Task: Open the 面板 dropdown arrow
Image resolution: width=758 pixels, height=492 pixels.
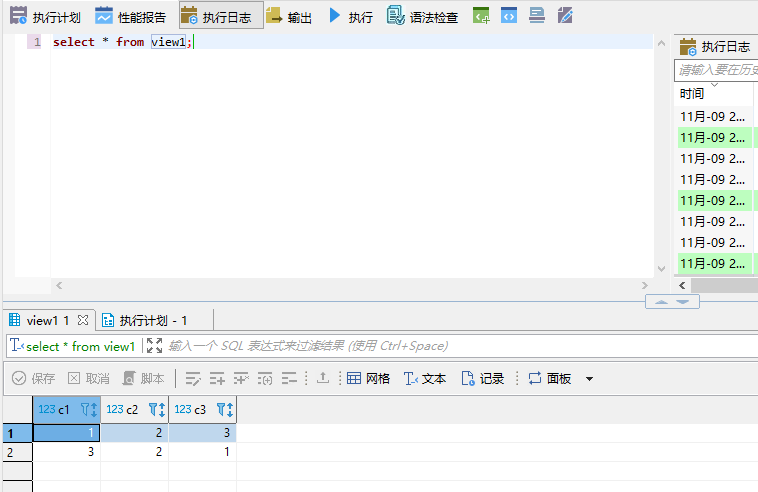Action: click(x=589, y=379)
